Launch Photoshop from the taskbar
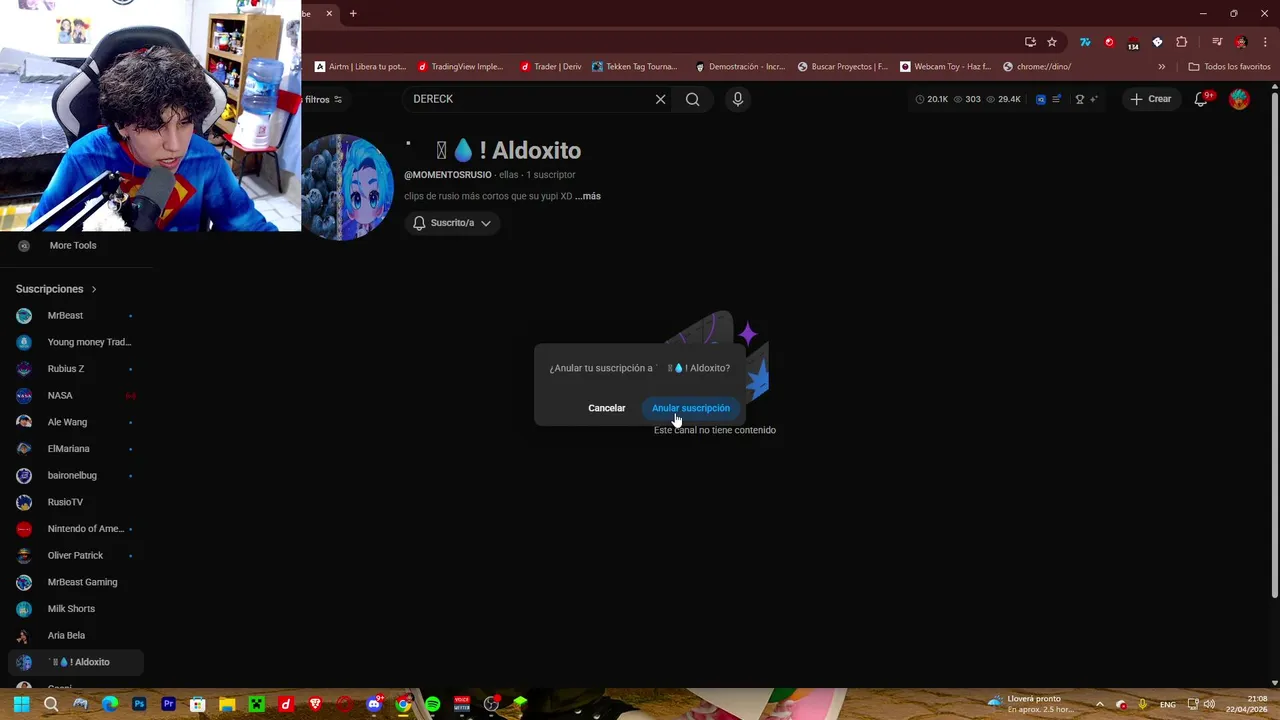This screenshot has width=1280, height=720. 139,704
